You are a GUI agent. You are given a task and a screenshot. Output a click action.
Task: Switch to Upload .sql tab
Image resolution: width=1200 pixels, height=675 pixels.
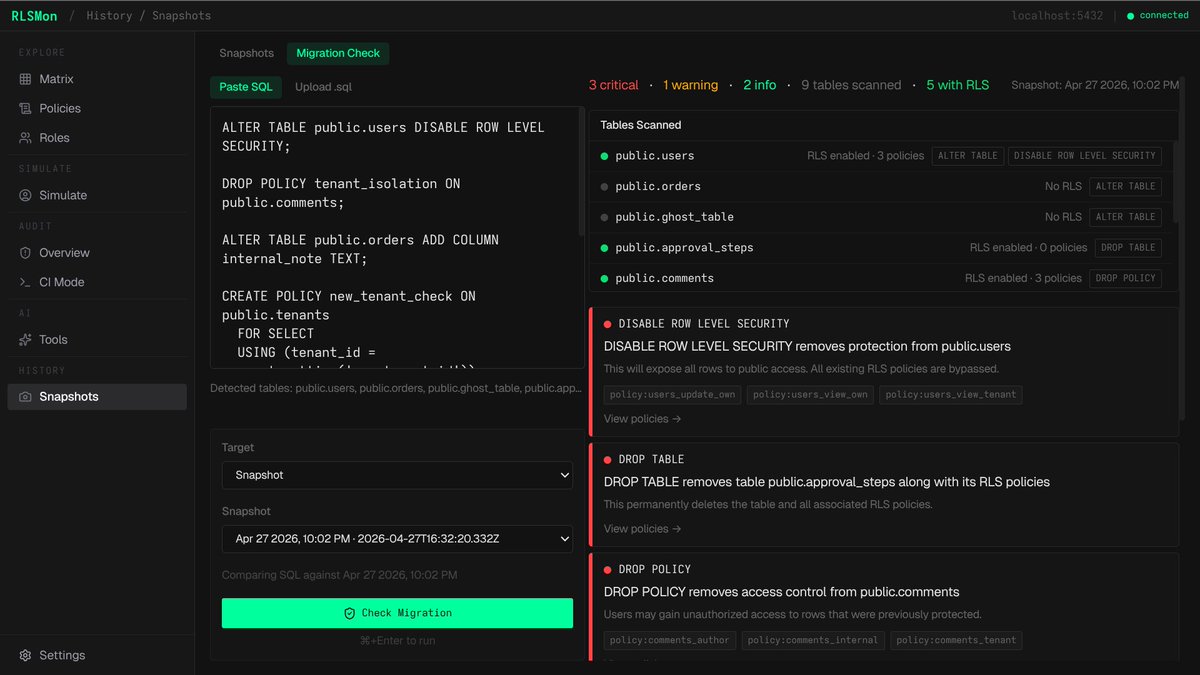click(323, 87)
